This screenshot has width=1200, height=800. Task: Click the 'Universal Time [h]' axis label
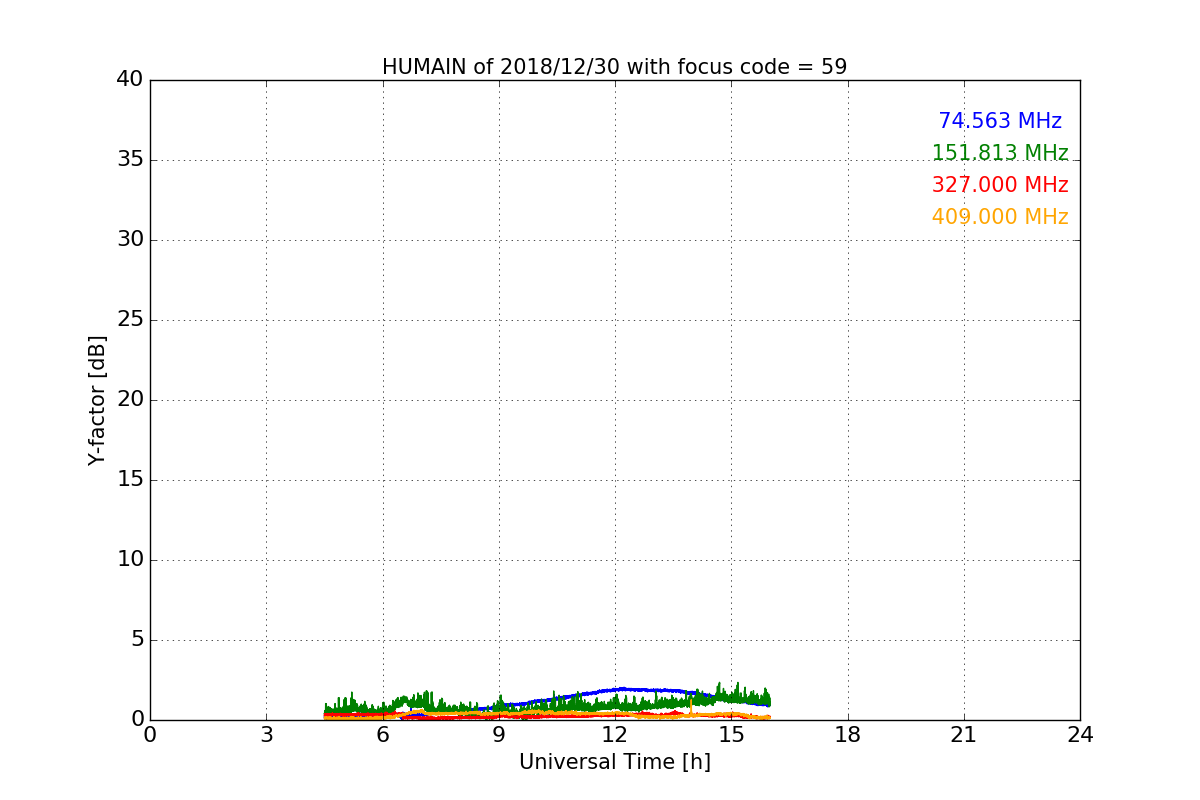point(615,762)
